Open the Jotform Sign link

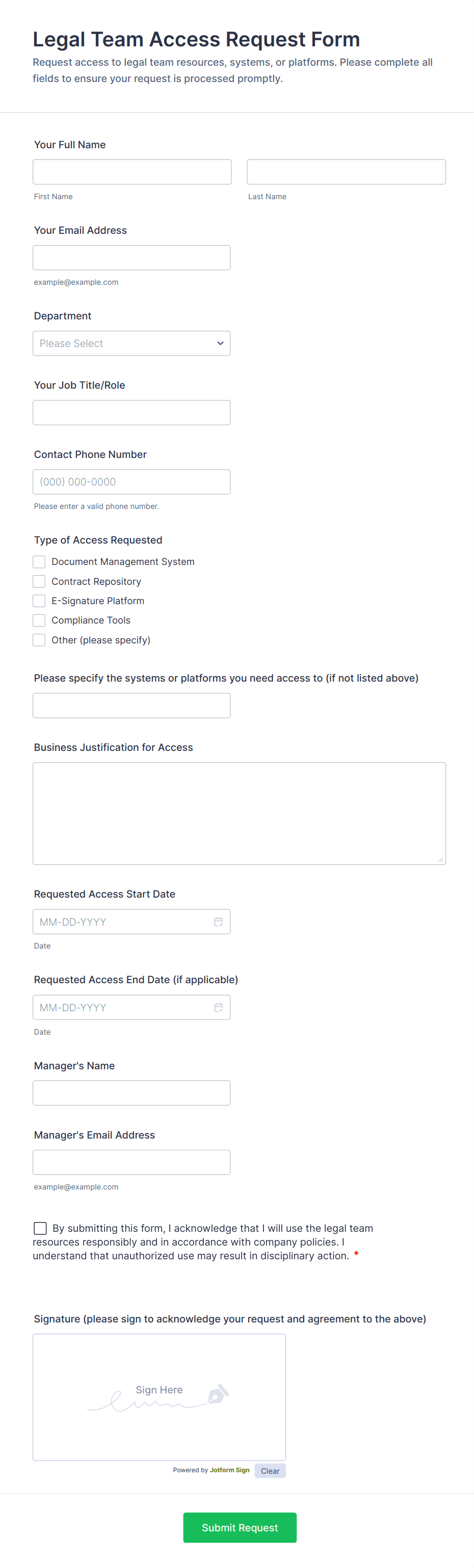[x=230, y=1470]
